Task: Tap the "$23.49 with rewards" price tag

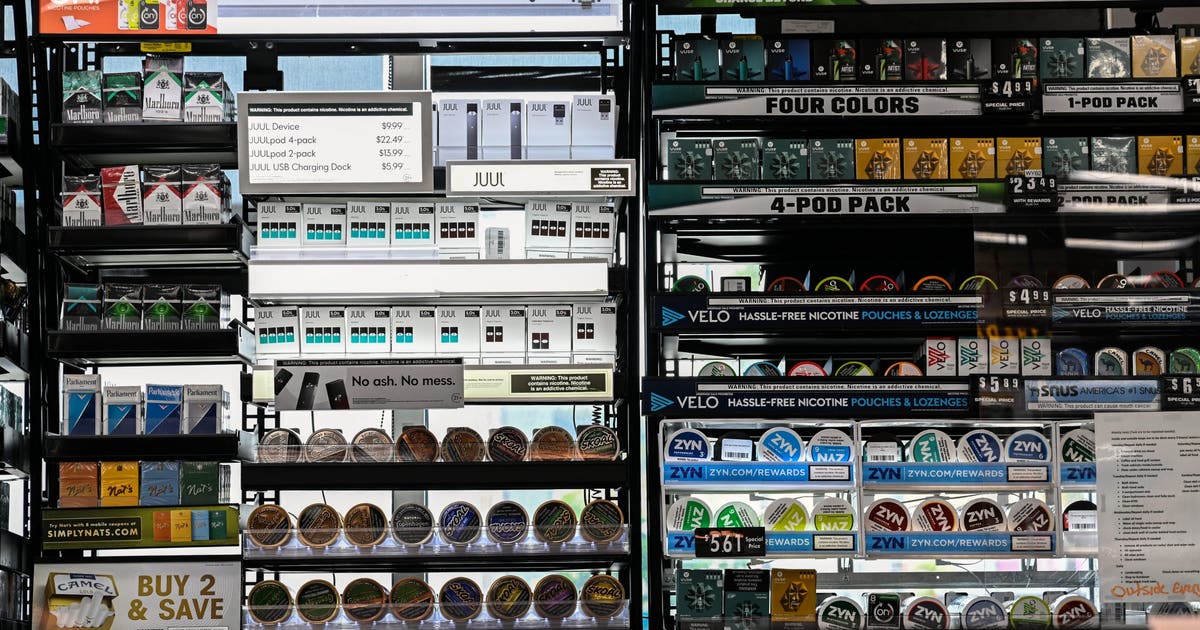Action: coord(1030,192)
